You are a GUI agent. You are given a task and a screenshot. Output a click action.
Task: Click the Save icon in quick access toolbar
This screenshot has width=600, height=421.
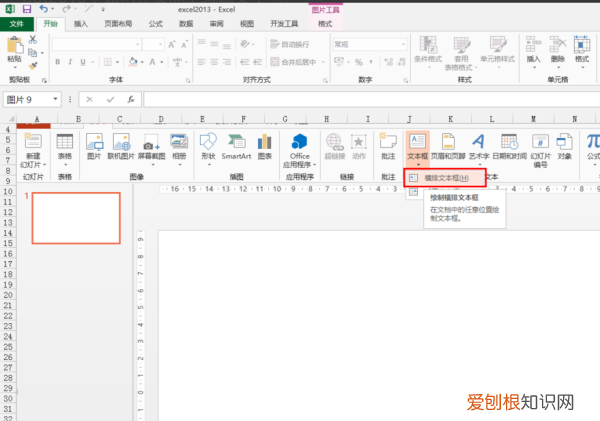(27, 9)
